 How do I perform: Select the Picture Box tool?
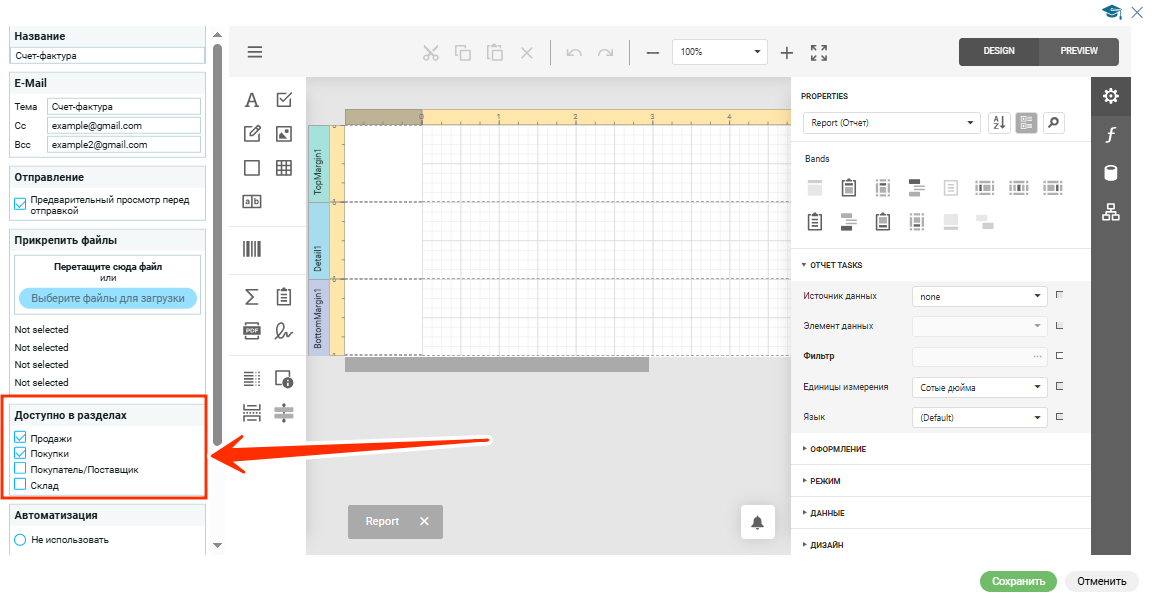coord(284,133)
